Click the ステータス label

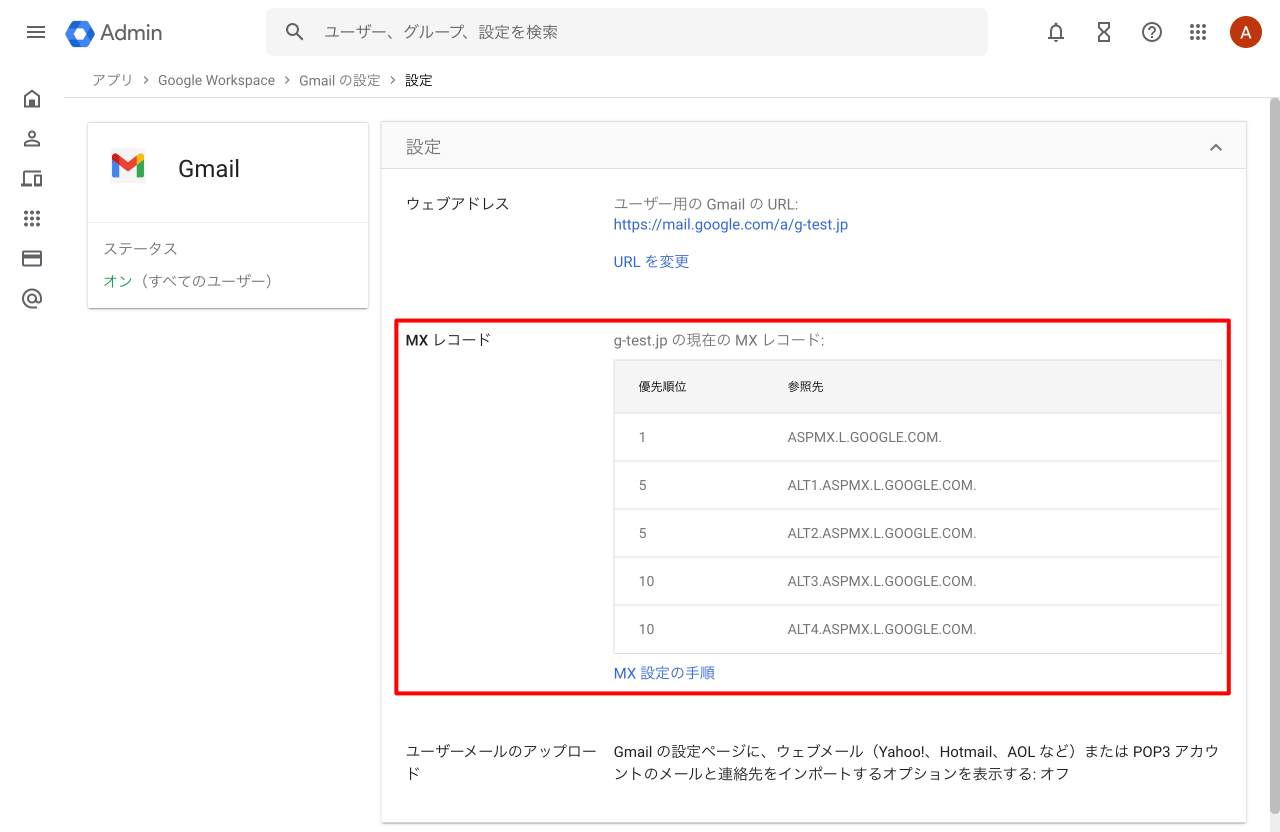coord(141,249)
